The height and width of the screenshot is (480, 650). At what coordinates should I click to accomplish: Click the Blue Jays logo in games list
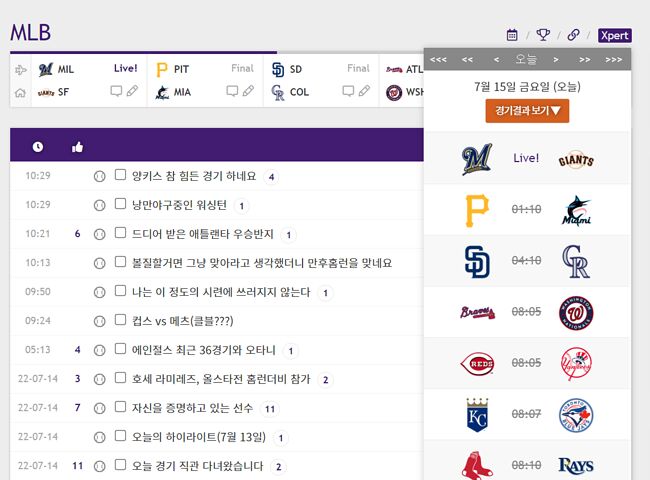(x=576, y=415)
